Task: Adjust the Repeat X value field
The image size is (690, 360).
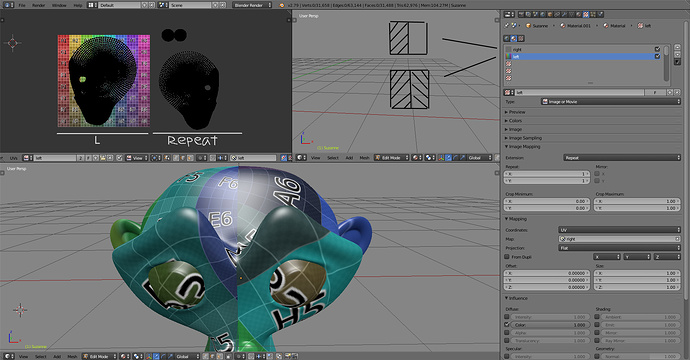Action: (546, 174)
